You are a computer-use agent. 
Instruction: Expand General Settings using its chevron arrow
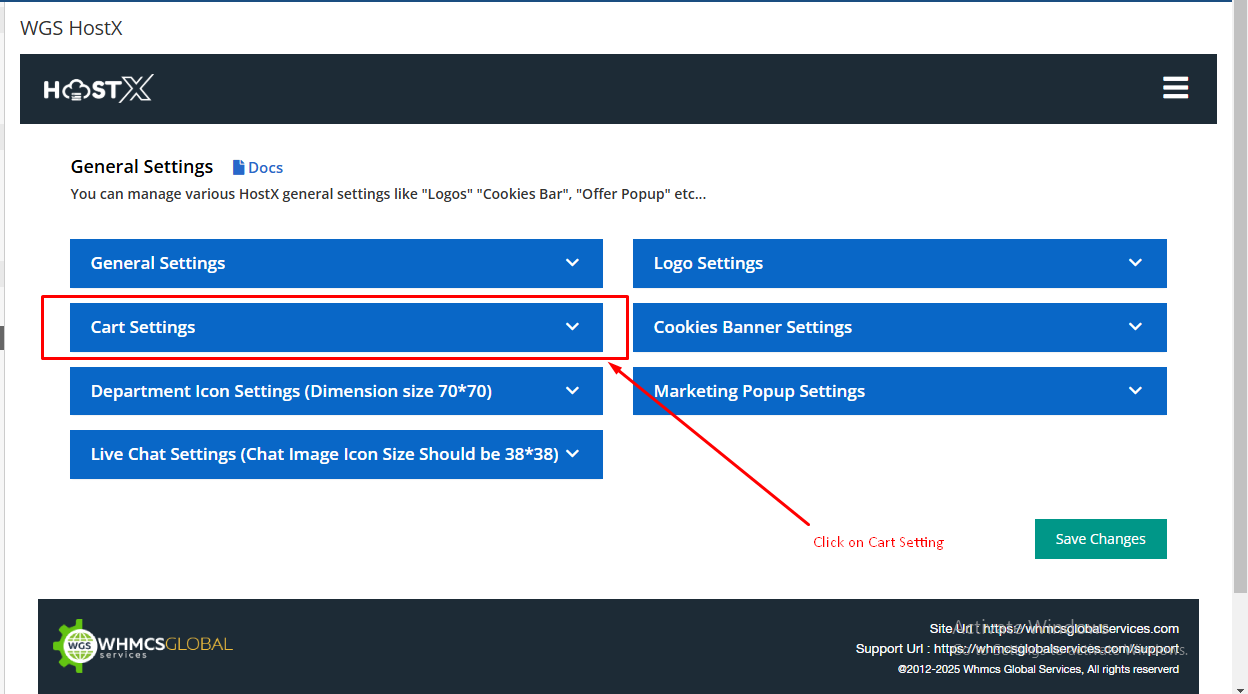point(572,263)
